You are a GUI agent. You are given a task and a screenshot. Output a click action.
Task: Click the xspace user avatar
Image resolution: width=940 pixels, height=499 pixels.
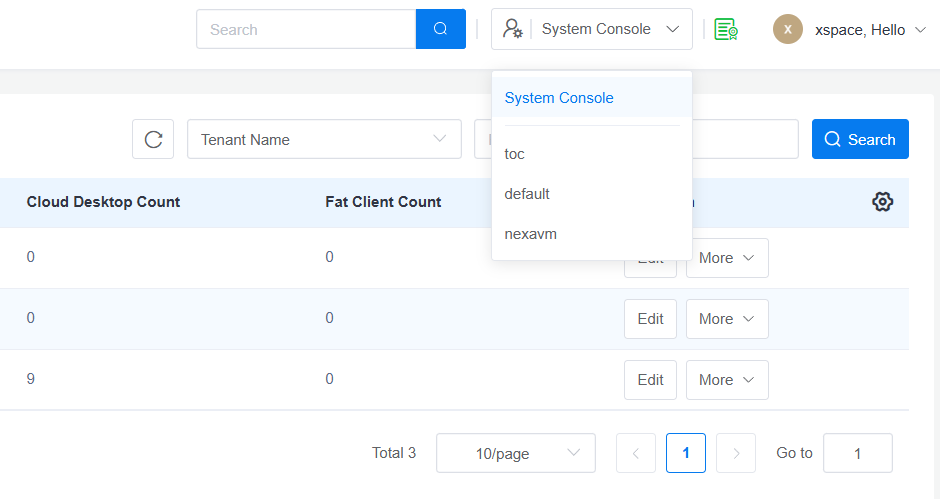[x=787, y=30]
